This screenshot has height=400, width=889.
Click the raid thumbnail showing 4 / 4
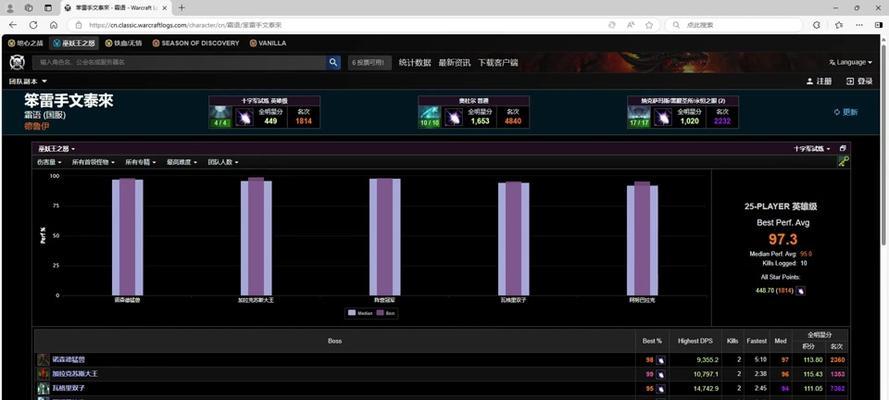click(220, 117)
